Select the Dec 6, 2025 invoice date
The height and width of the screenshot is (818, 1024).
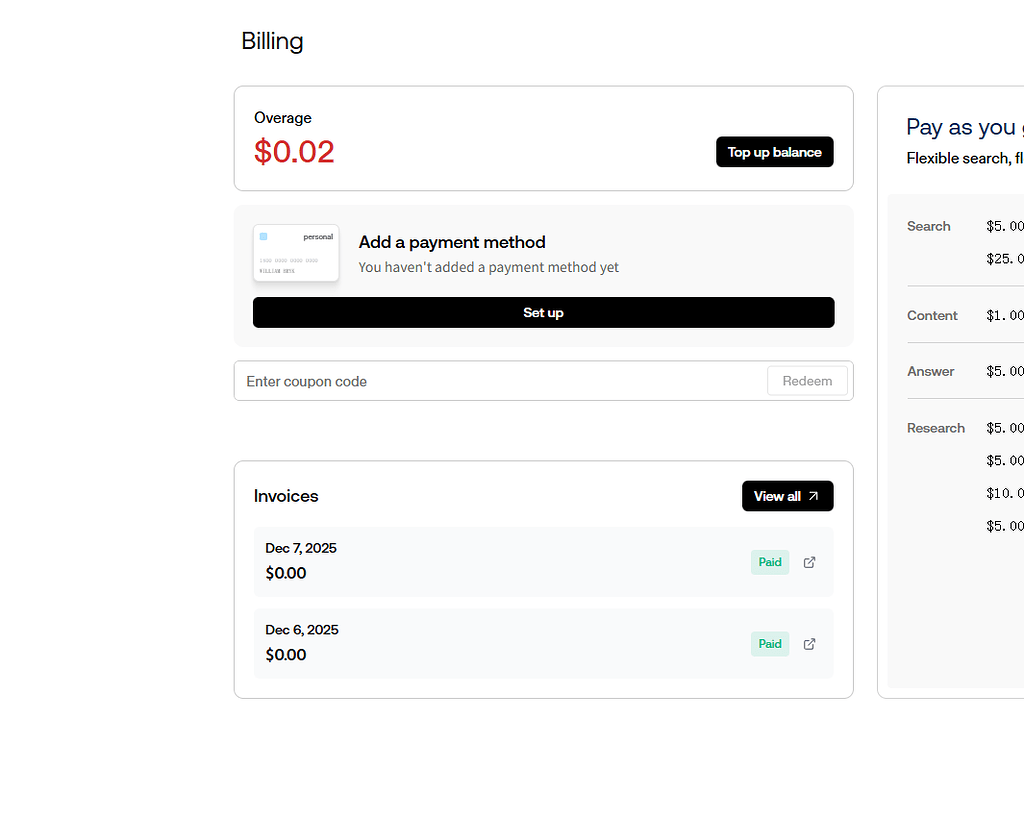[302, 630]
